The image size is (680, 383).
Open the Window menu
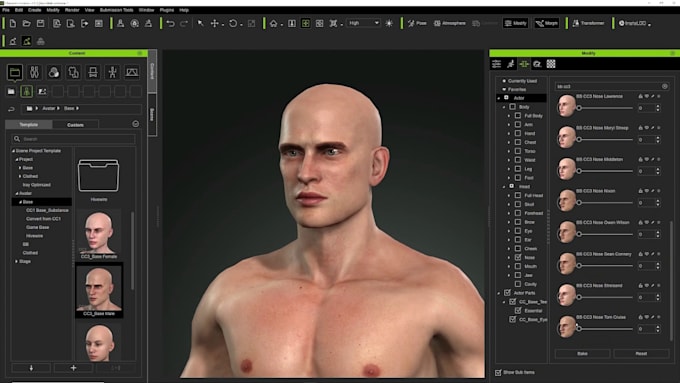coord(146,10)
